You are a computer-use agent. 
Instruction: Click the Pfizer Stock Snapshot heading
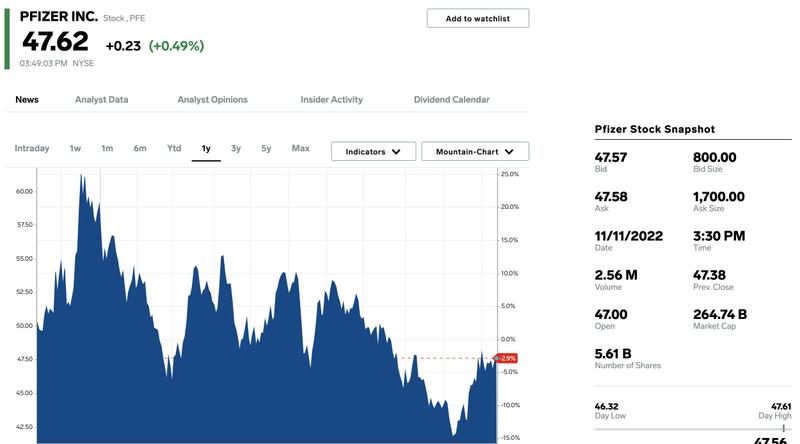pos(655,129)
